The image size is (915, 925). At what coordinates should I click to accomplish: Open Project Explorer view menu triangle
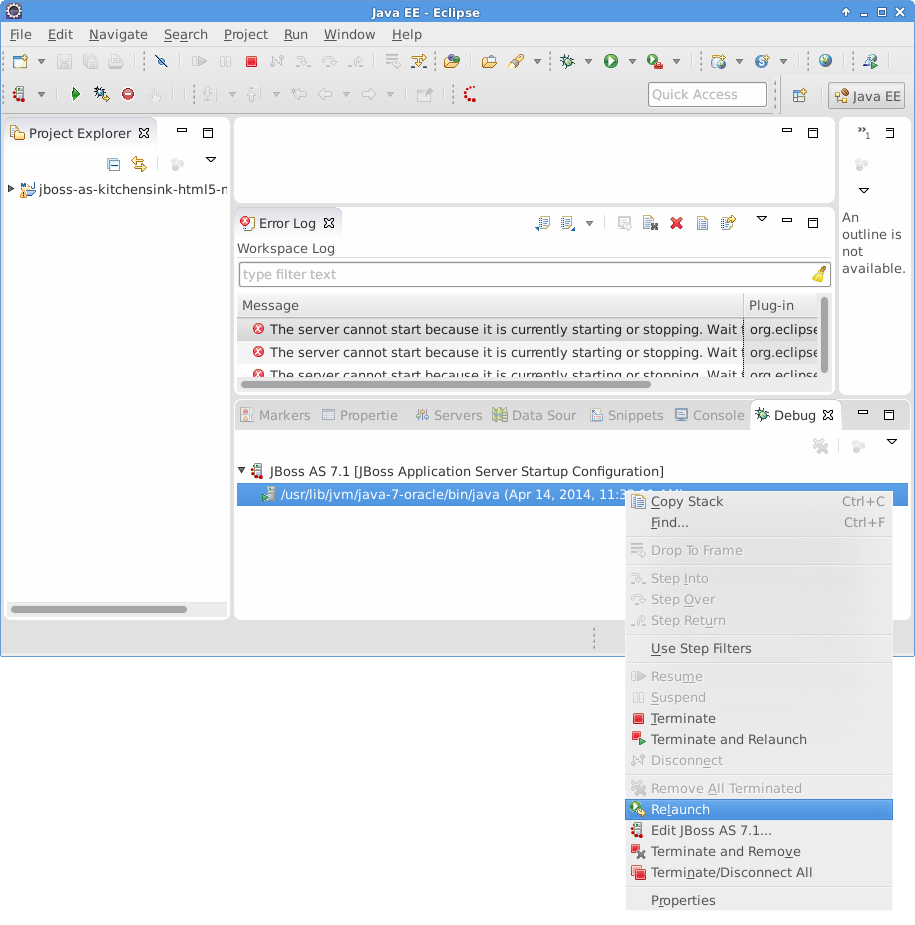[x=211, y=160]
